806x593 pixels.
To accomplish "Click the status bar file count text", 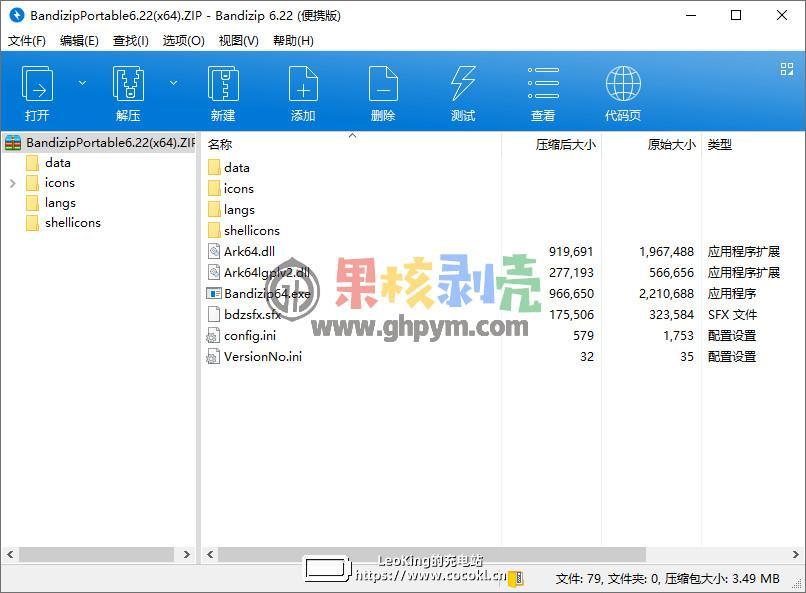I will point(667,579).
